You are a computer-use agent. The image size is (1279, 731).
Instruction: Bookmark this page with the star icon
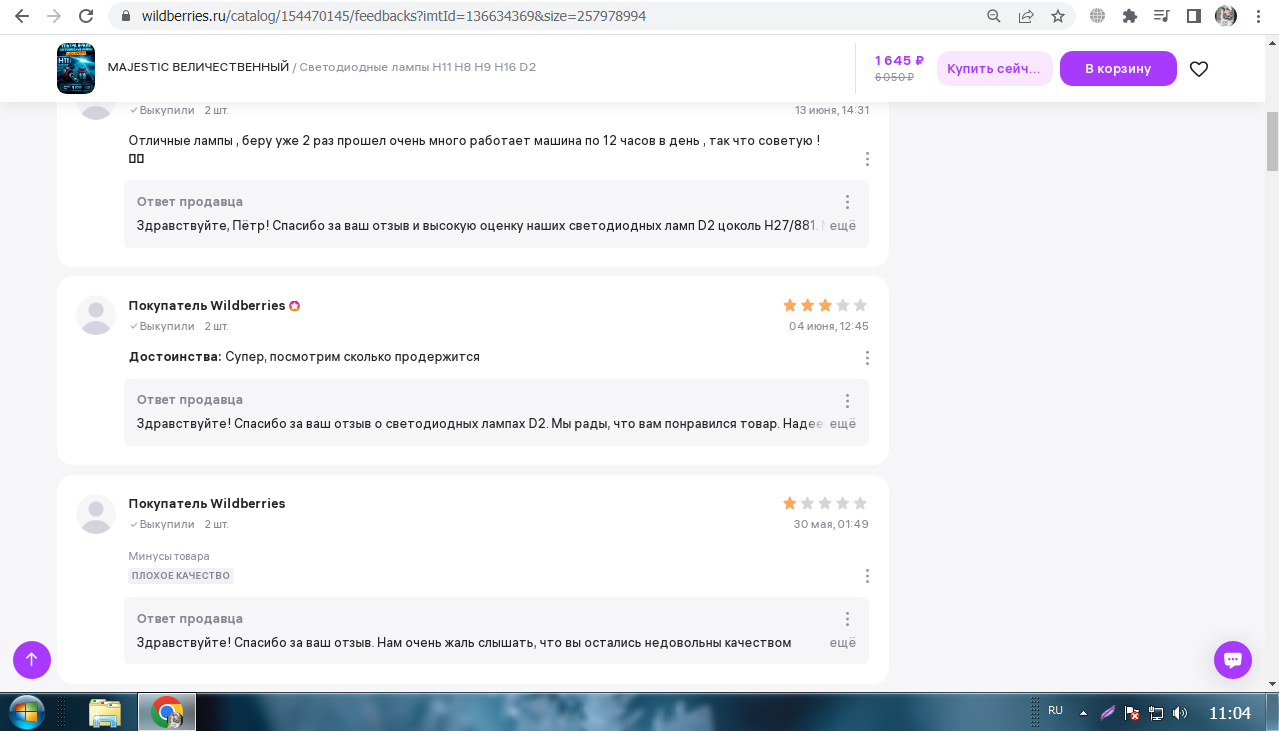click(x=1057, y=16)
